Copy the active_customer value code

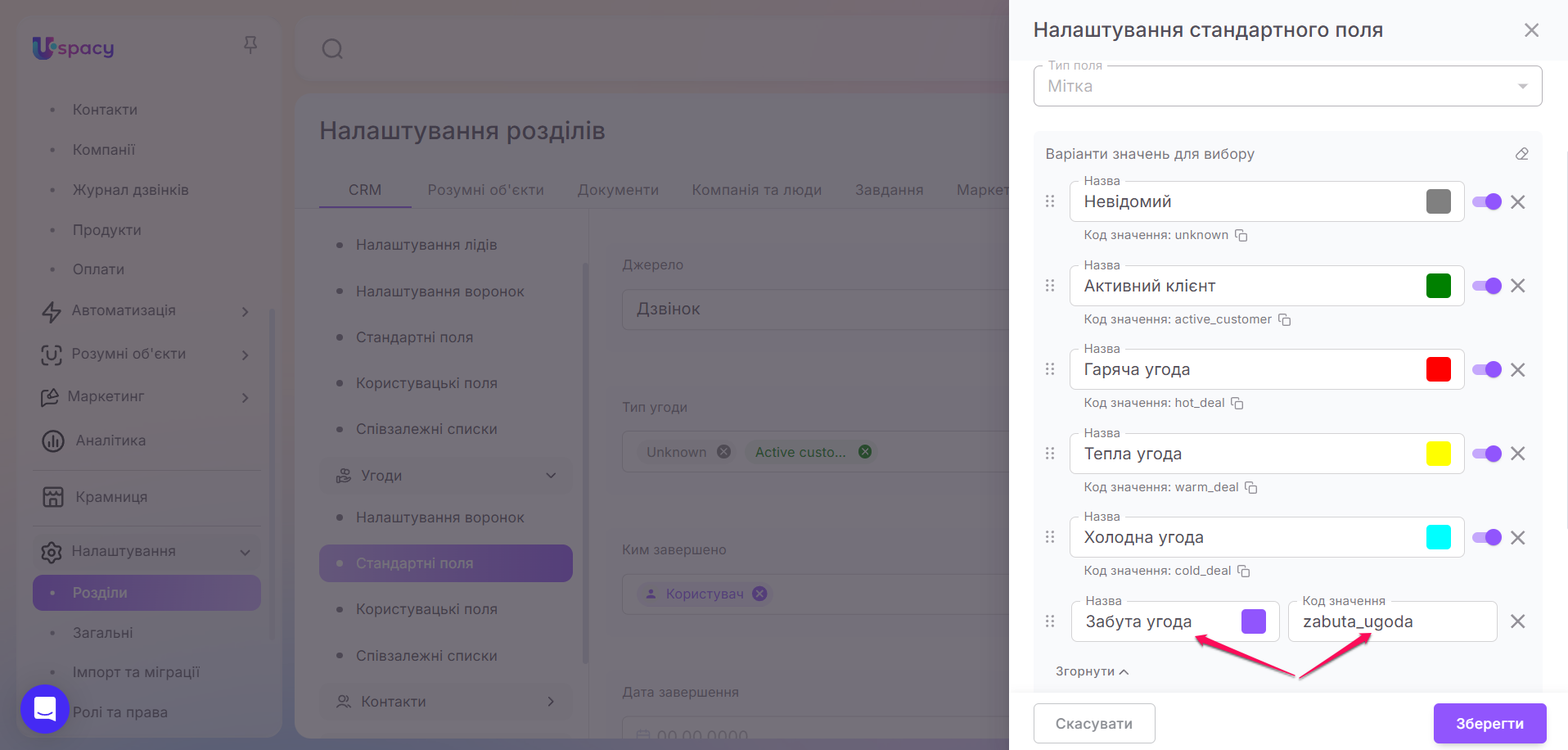[1285, 320]
